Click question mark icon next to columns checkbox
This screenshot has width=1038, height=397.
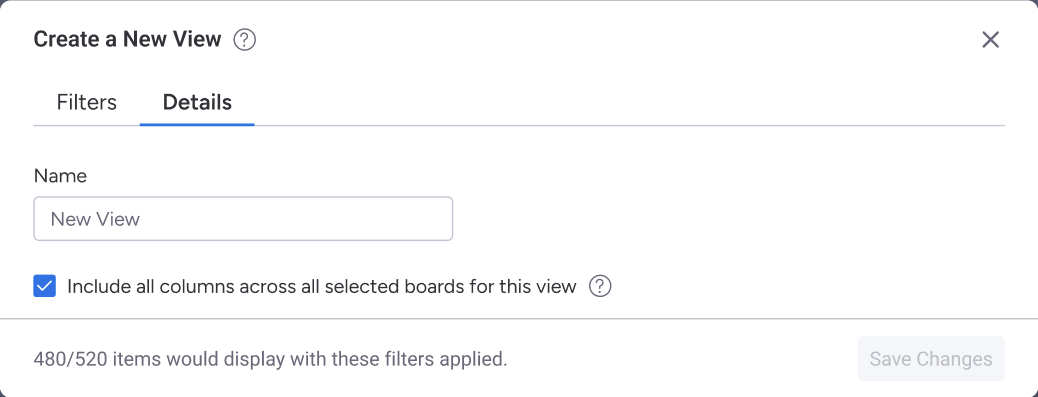pos(600,287)
